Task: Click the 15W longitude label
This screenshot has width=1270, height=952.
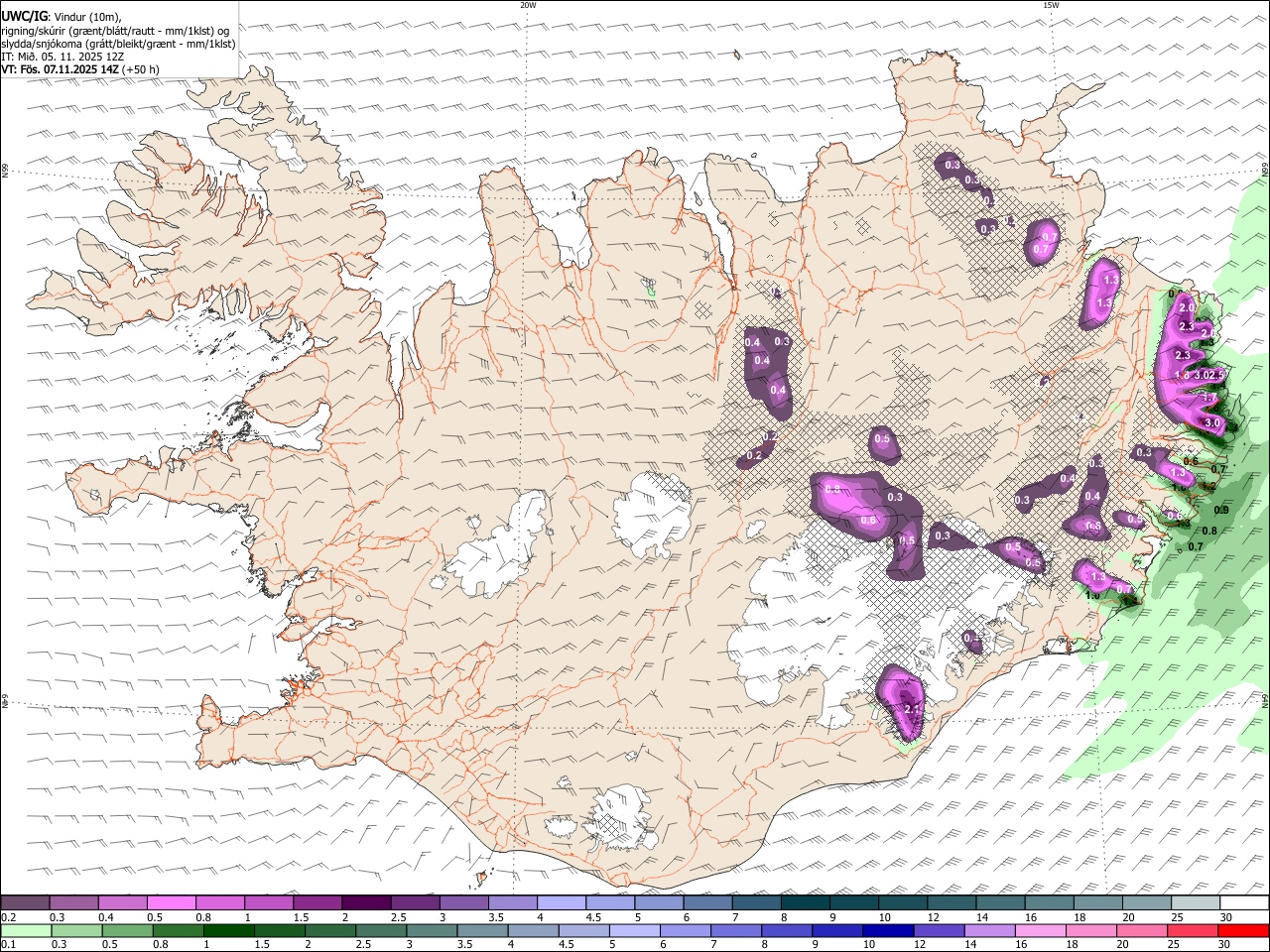Action: click(1051, 5)
